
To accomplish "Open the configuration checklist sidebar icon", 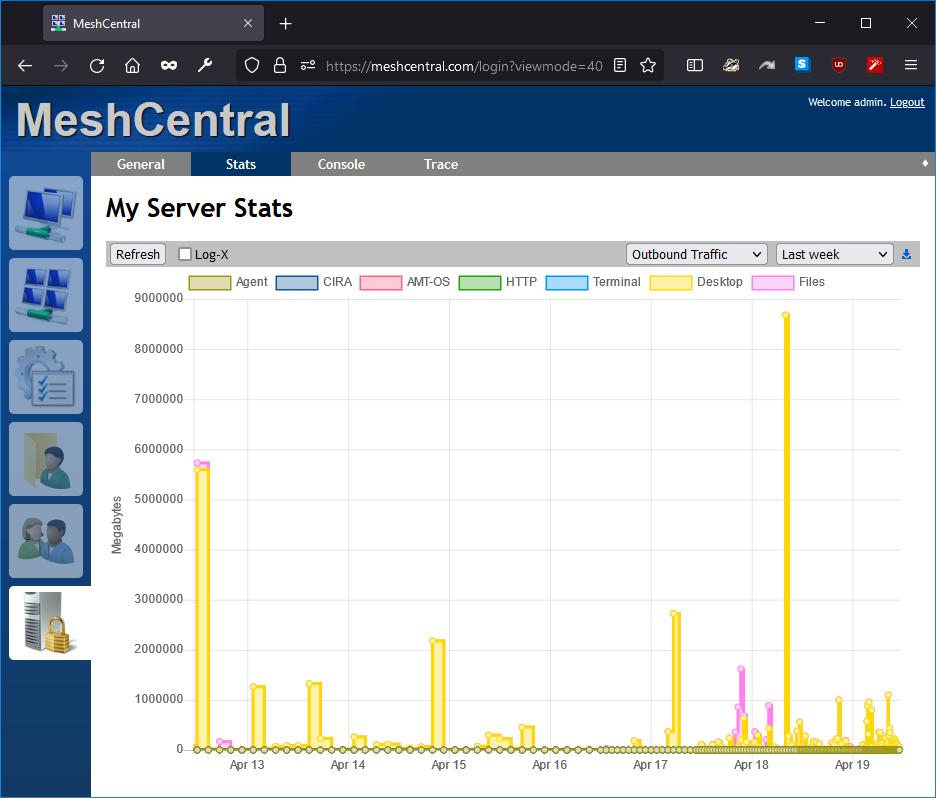I will pyautogui.click(x=45, y=377).
